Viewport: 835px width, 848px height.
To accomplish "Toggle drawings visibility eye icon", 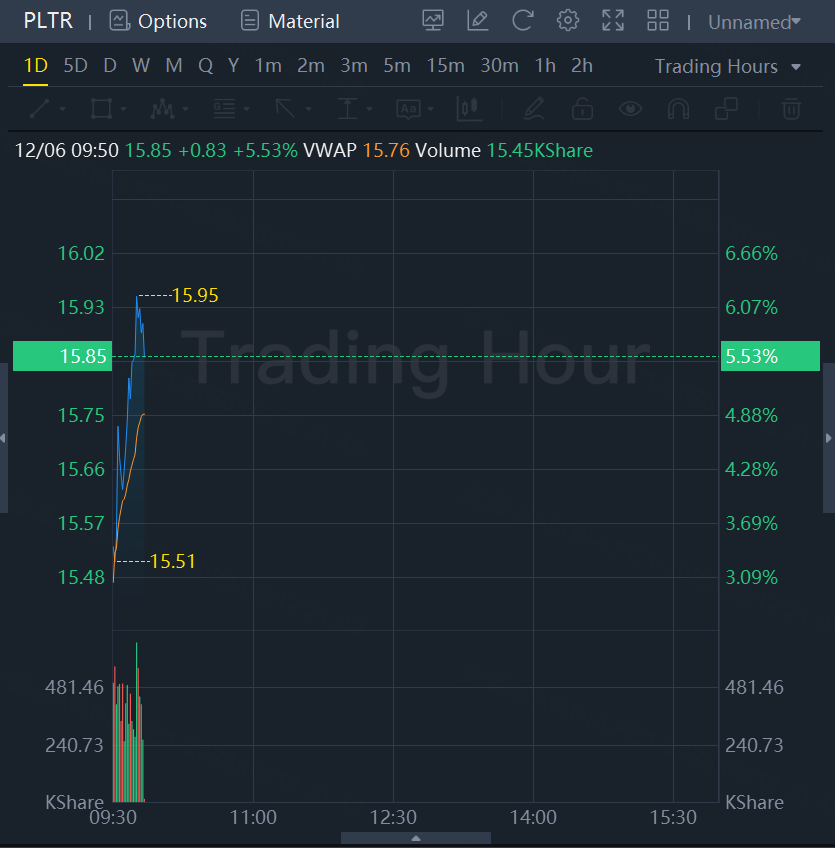I will 630,108.
